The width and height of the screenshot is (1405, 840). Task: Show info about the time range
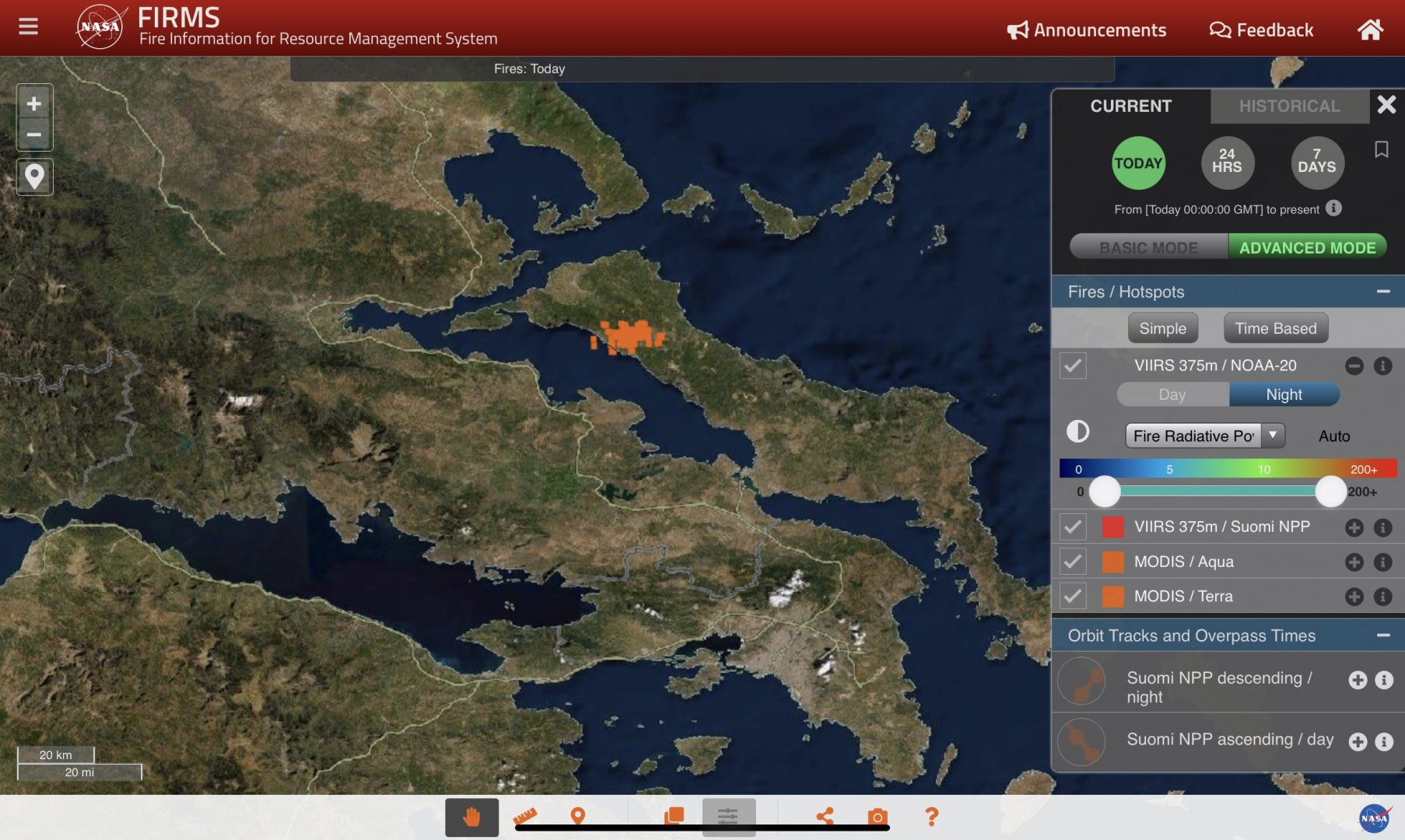(x=1333, y=208)
